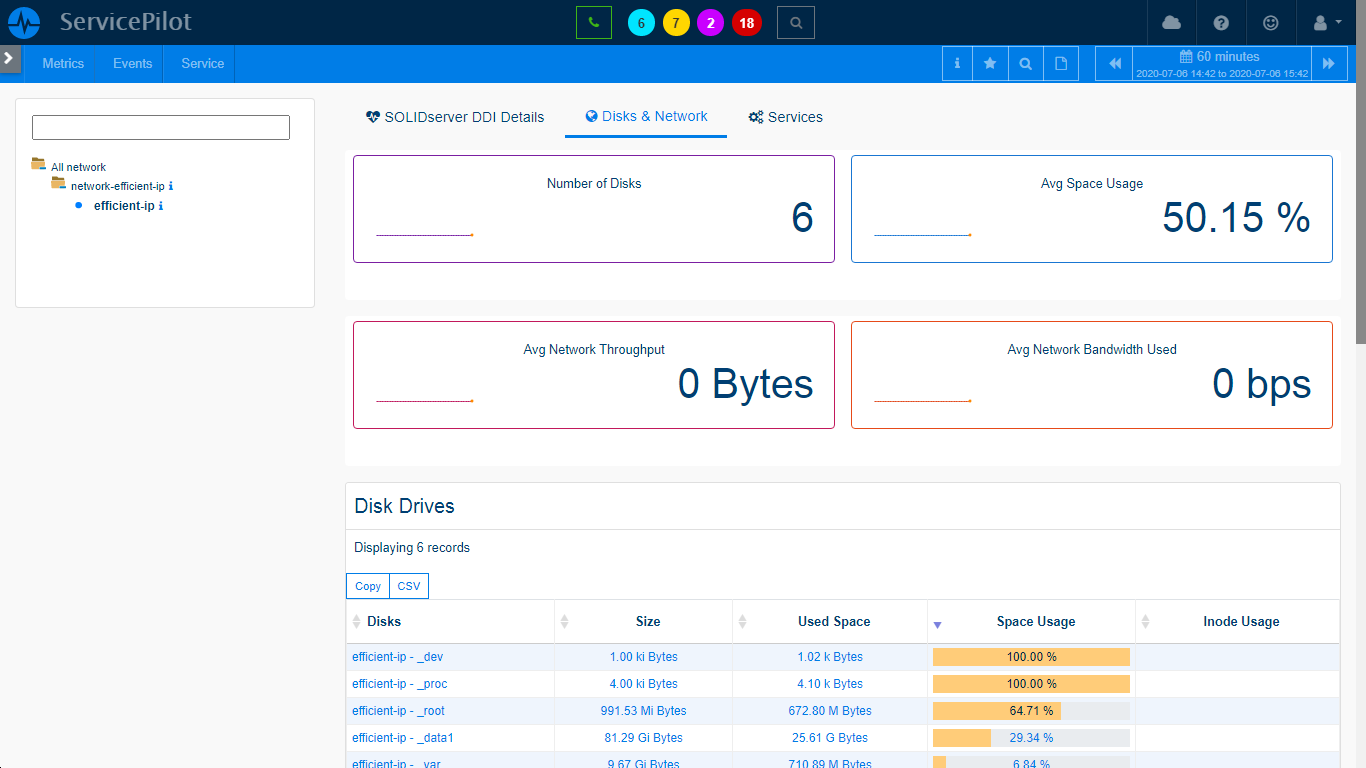The height and width of the screenshot is (768, 1366).
Task: Open the SOLIDserver DDI Details tab
Action: (x=455, y=117)
